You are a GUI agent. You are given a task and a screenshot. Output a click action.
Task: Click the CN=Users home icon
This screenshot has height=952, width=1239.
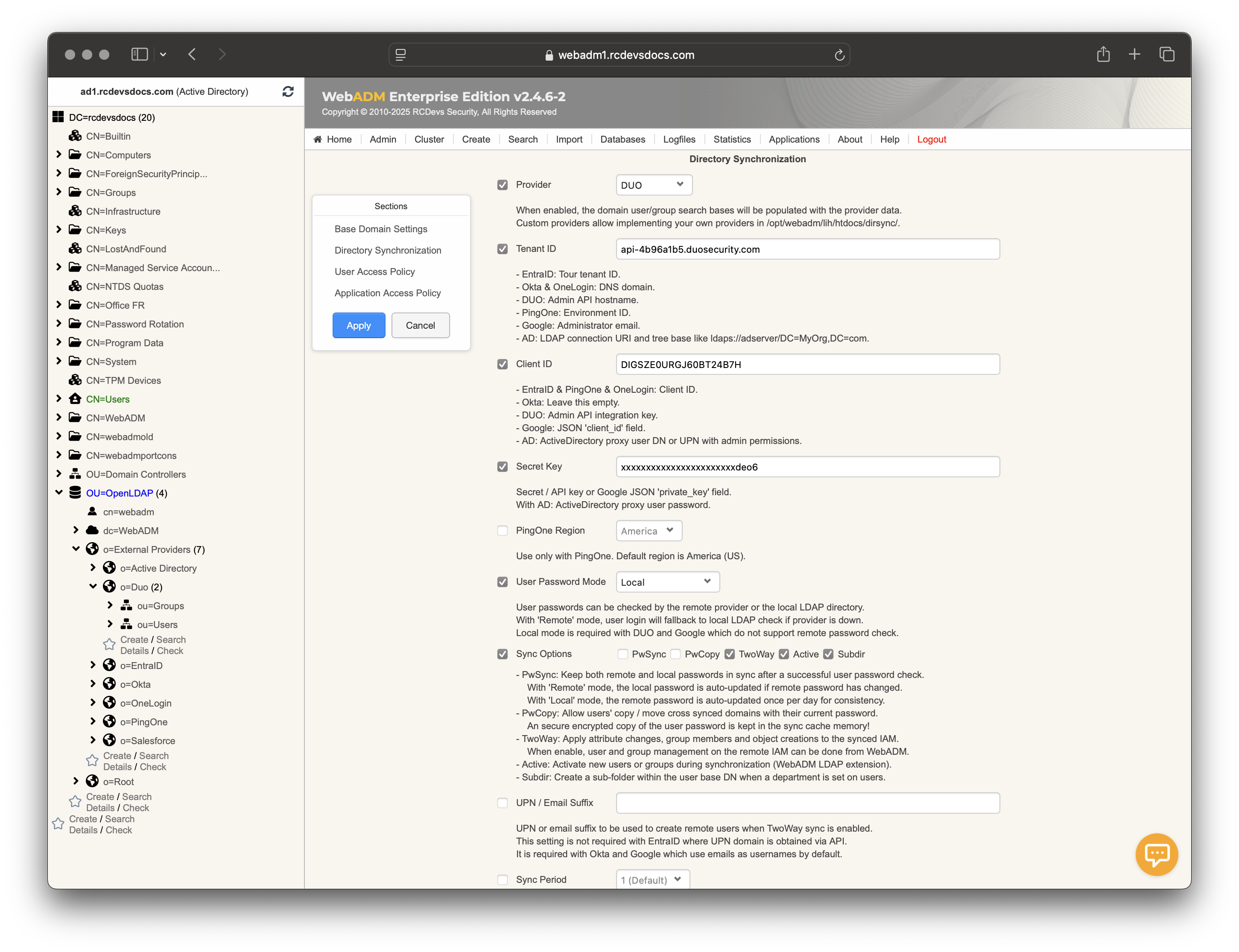click(75, 399)
